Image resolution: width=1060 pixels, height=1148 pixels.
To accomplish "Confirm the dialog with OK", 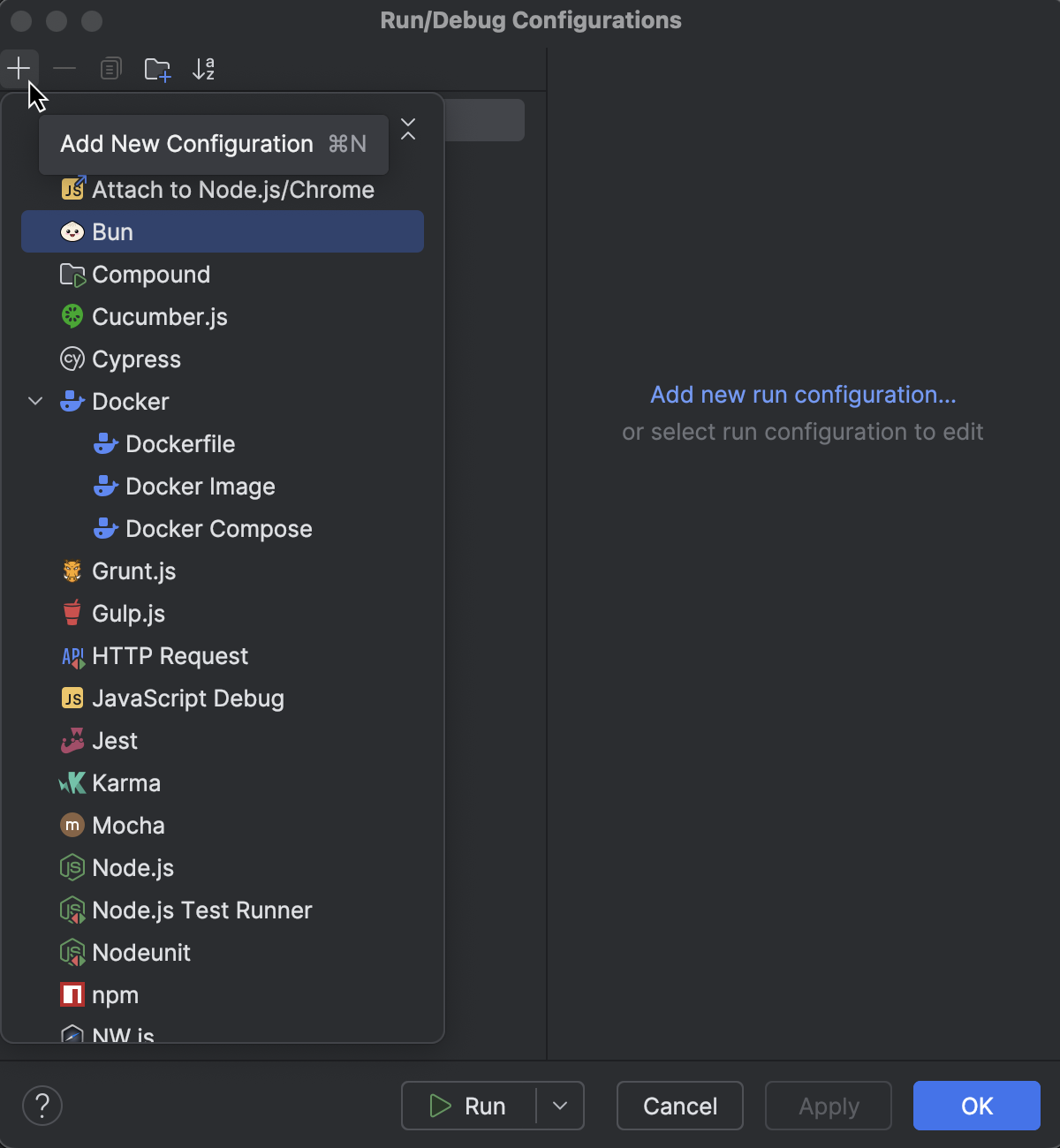I will click(975, 1106).
